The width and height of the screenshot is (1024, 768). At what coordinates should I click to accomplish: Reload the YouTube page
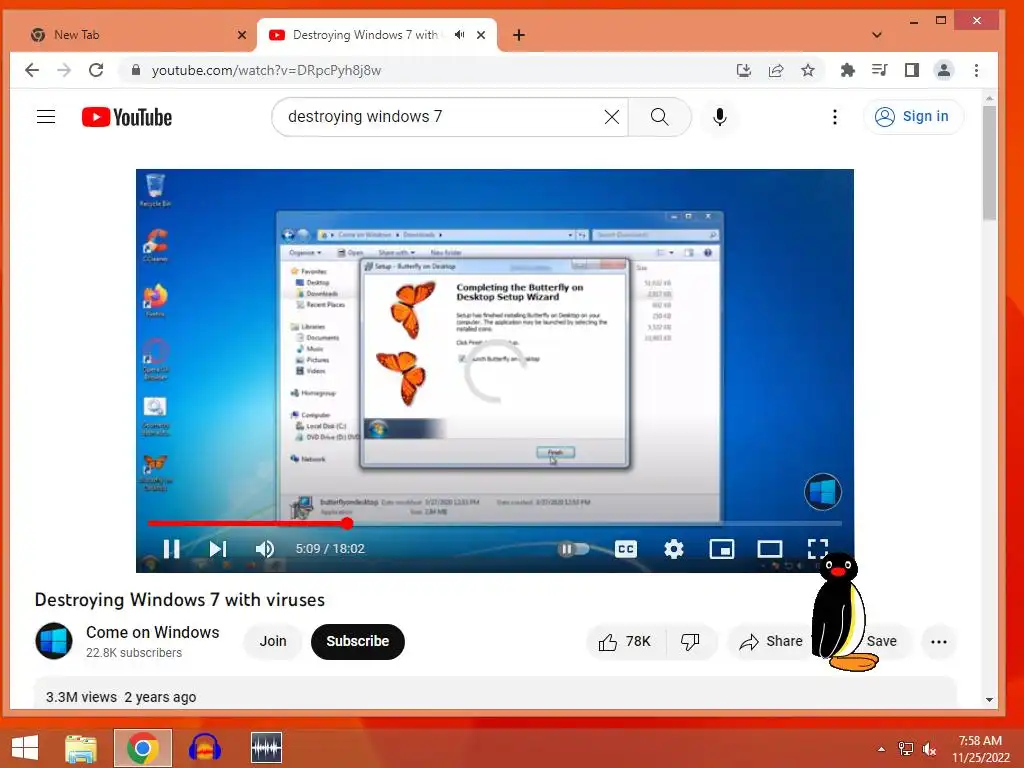point(96,70)
